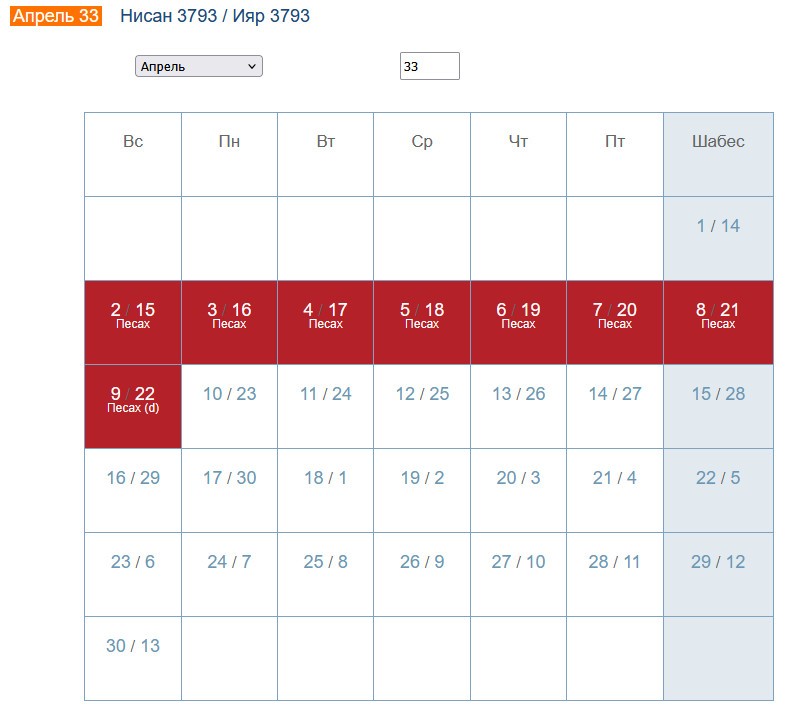Click the Шабес column header
The image size is (807, 706).
tap(718, 142)
